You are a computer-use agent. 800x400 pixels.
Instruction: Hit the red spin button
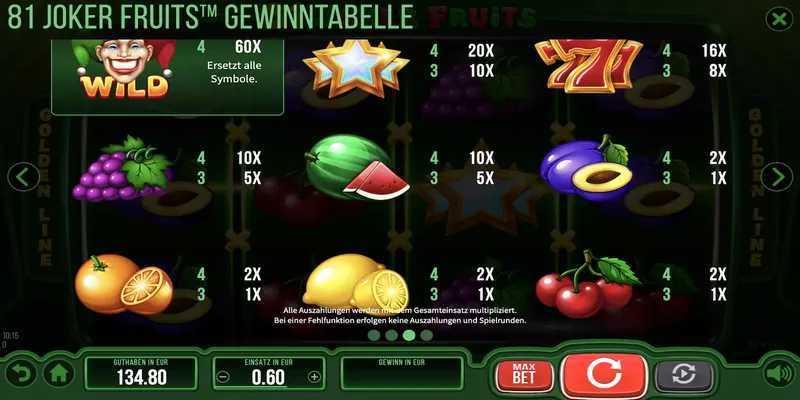[x=604, y=375]
